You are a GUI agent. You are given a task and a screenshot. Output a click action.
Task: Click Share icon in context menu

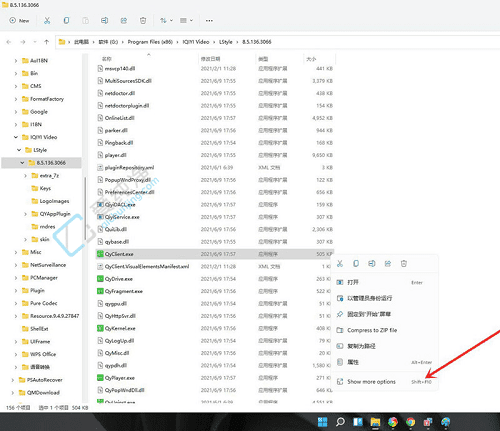(388, 264)
